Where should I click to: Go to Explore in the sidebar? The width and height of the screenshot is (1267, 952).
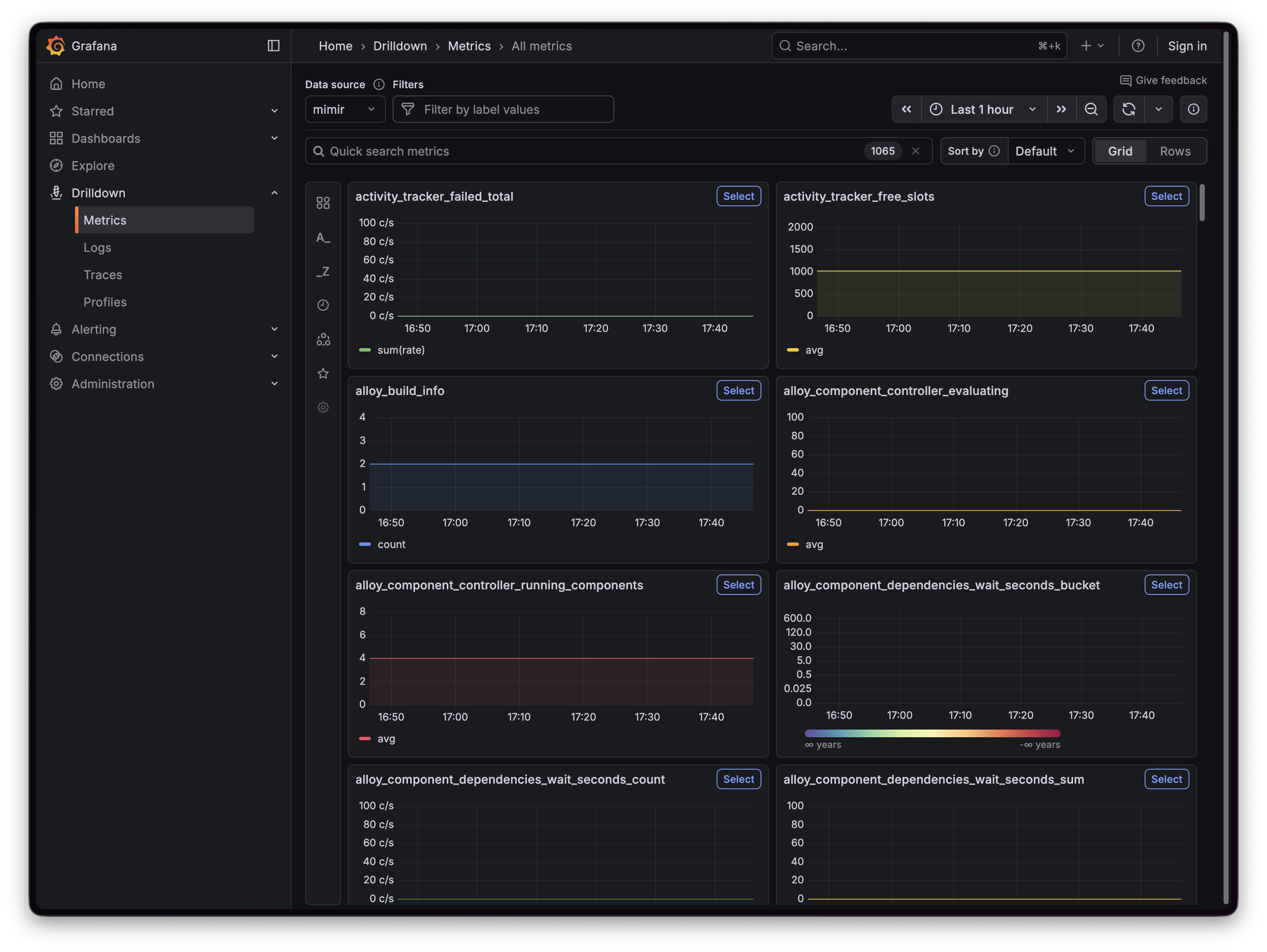point(93,165)
